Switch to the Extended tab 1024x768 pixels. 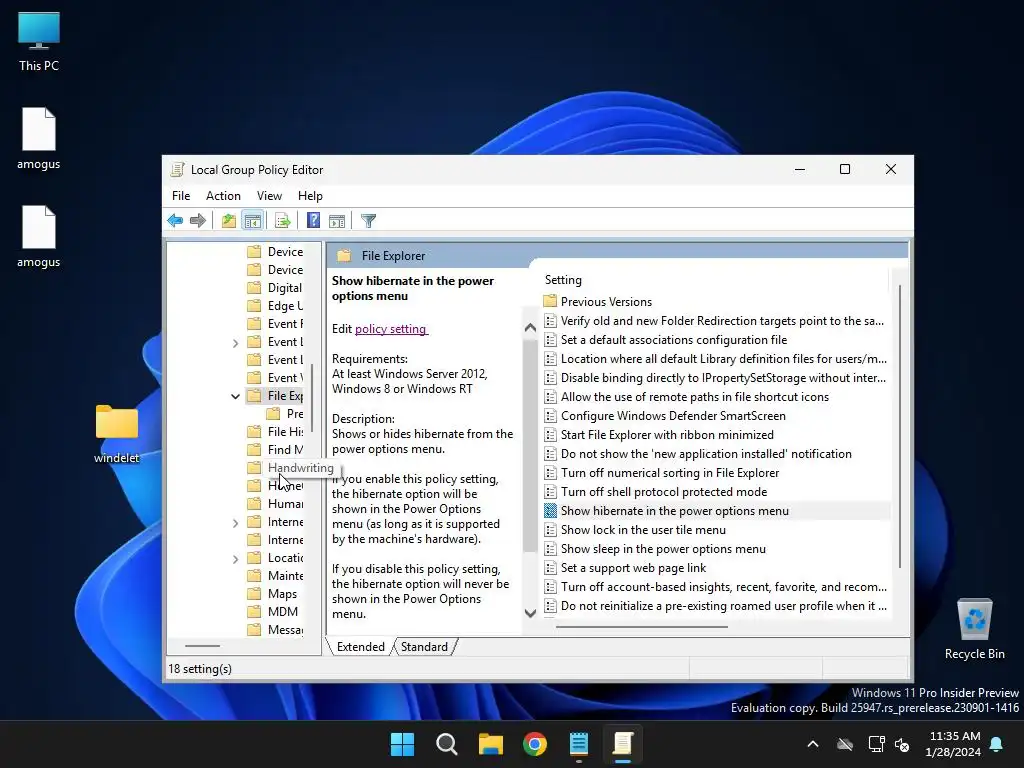tap(360, 647)
